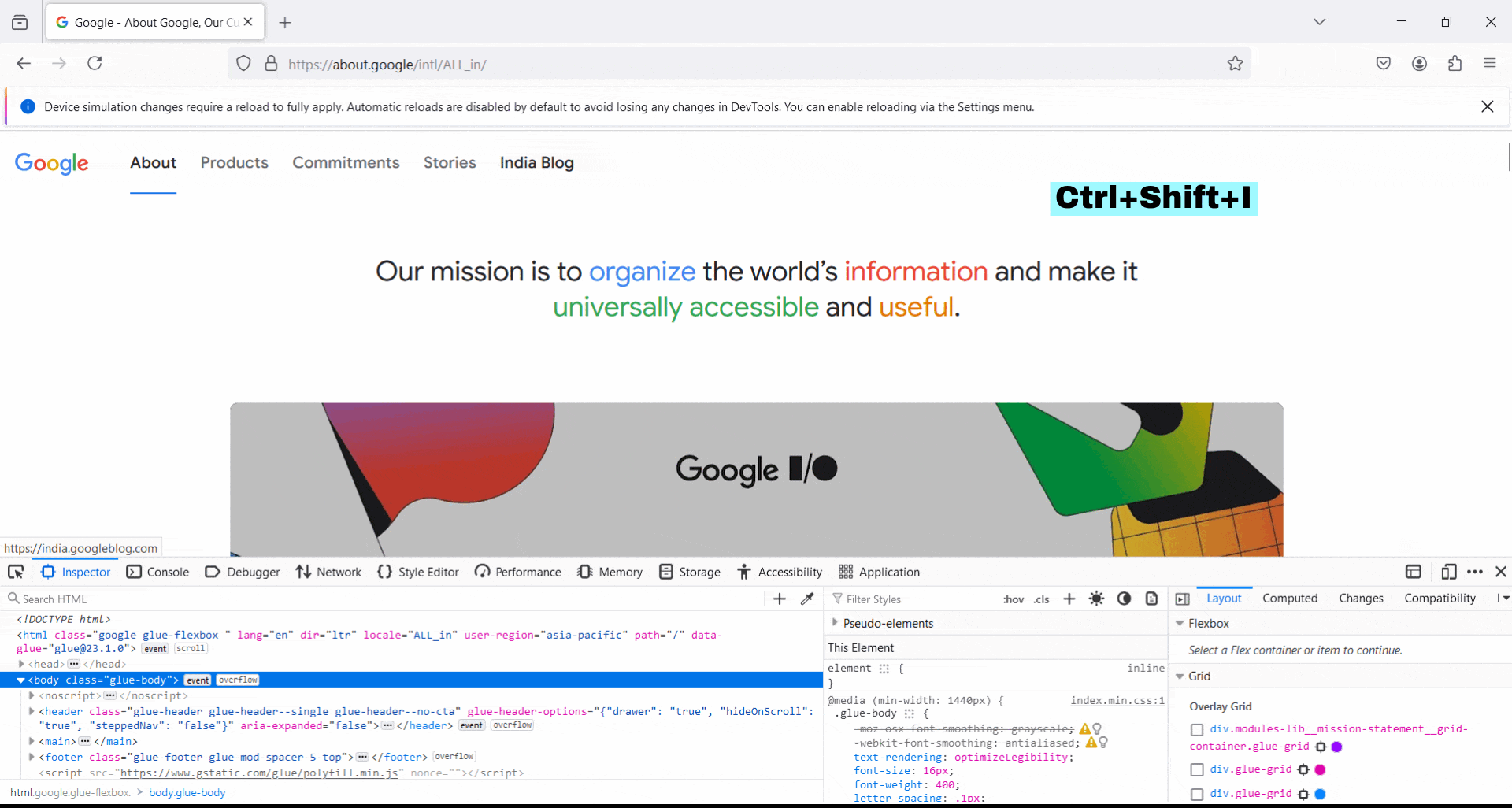This screenshot has width=1512, height=808.
Task: Highlight grid for first div.glue-grid crosshair icon
Action: (x=1303, y=769)
